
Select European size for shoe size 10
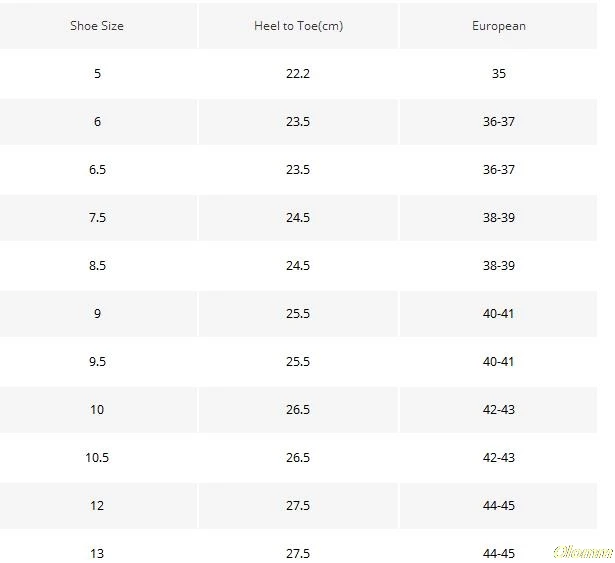coord(498,410)
